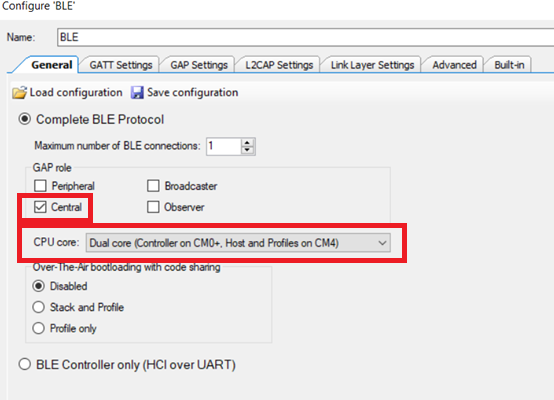
Task: Enable the Peripheral GAP role checkbox
Action: (x=40, y=186)
